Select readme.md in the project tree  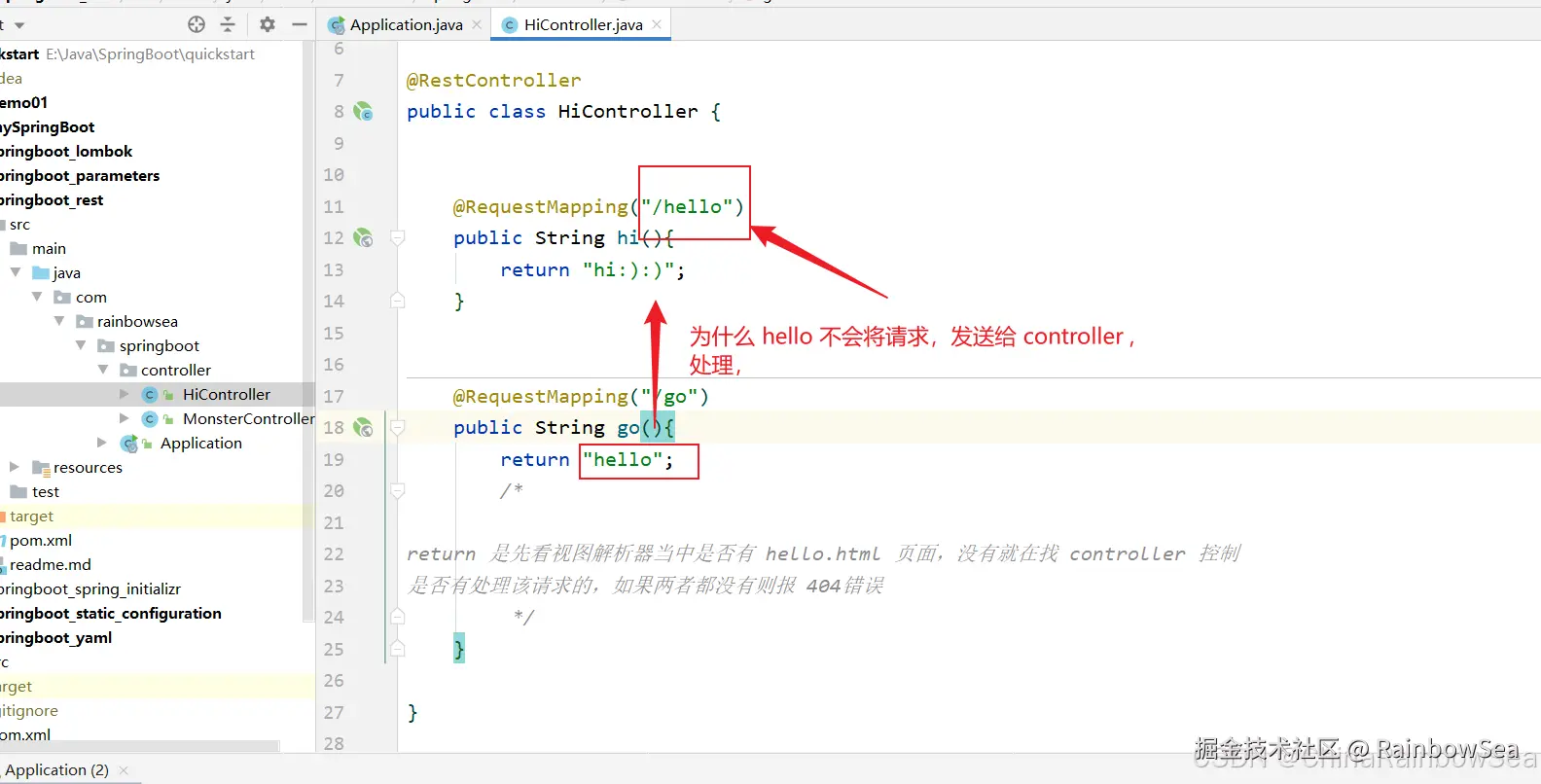[50, 564]
